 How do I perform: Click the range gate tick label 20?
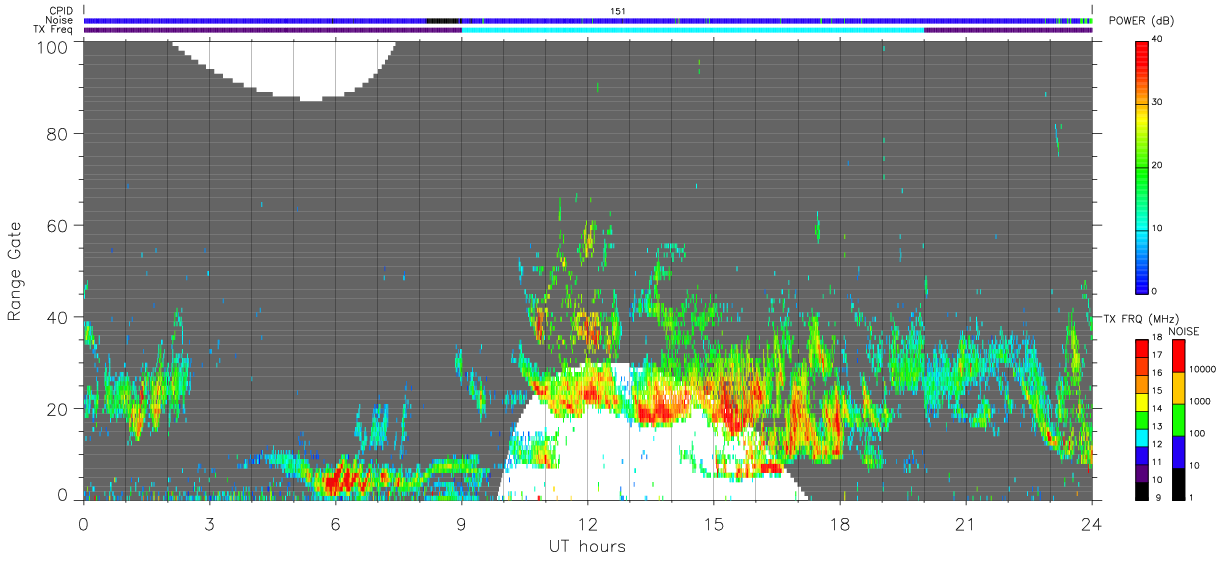click(57, 410)
